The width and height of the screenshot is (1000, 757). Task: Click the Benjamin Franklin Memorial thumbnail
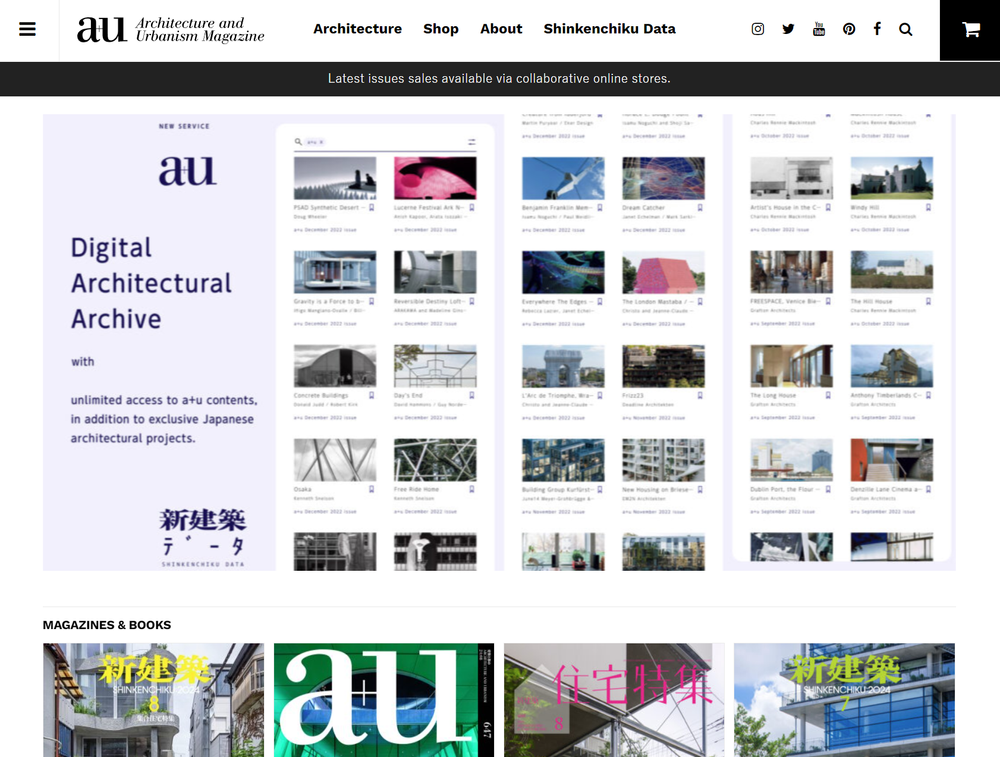point(563,178)
